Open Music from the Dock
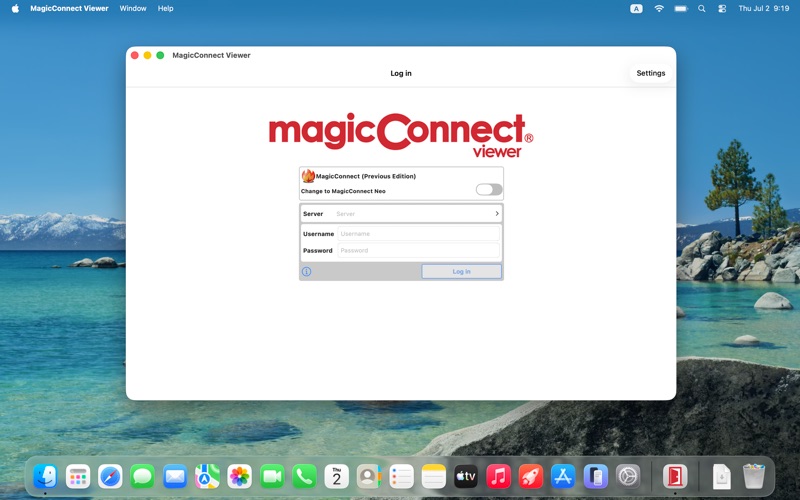Viewport: 800px width, 500px height. [498, 477]
